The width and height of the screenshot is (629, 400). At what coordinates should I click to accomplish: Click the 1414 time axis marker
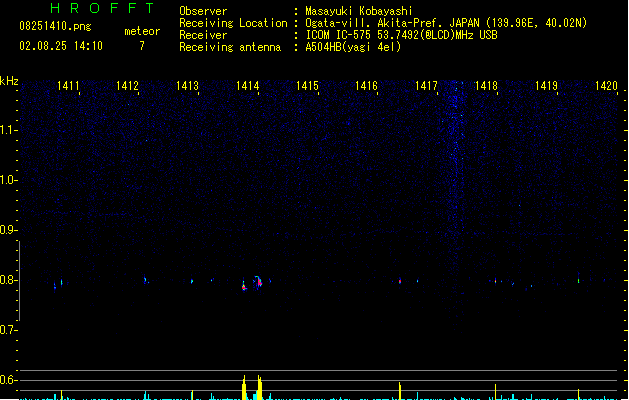[248, 86]
